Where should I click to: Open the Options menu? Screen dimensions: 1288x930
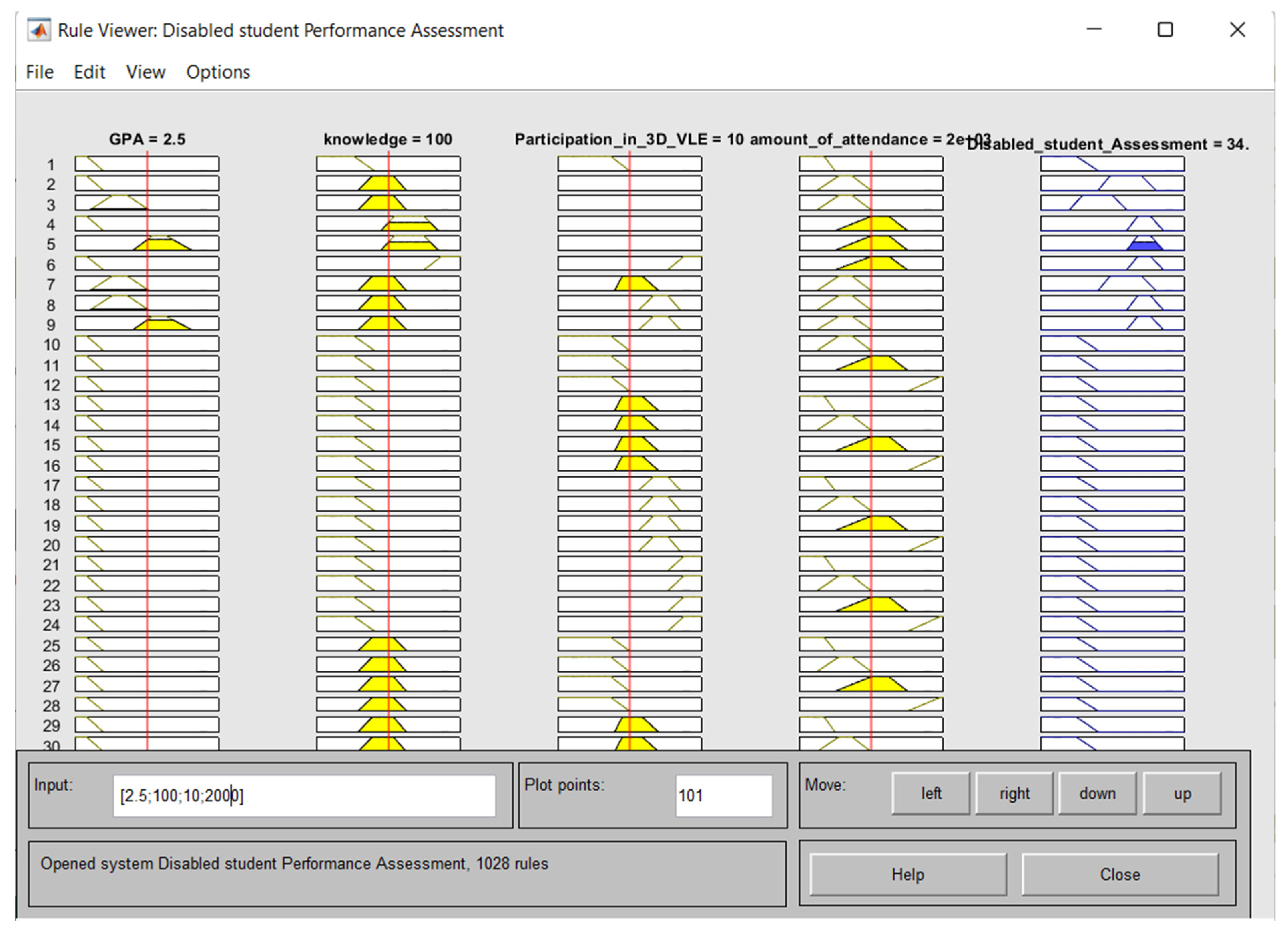(218, 72)
